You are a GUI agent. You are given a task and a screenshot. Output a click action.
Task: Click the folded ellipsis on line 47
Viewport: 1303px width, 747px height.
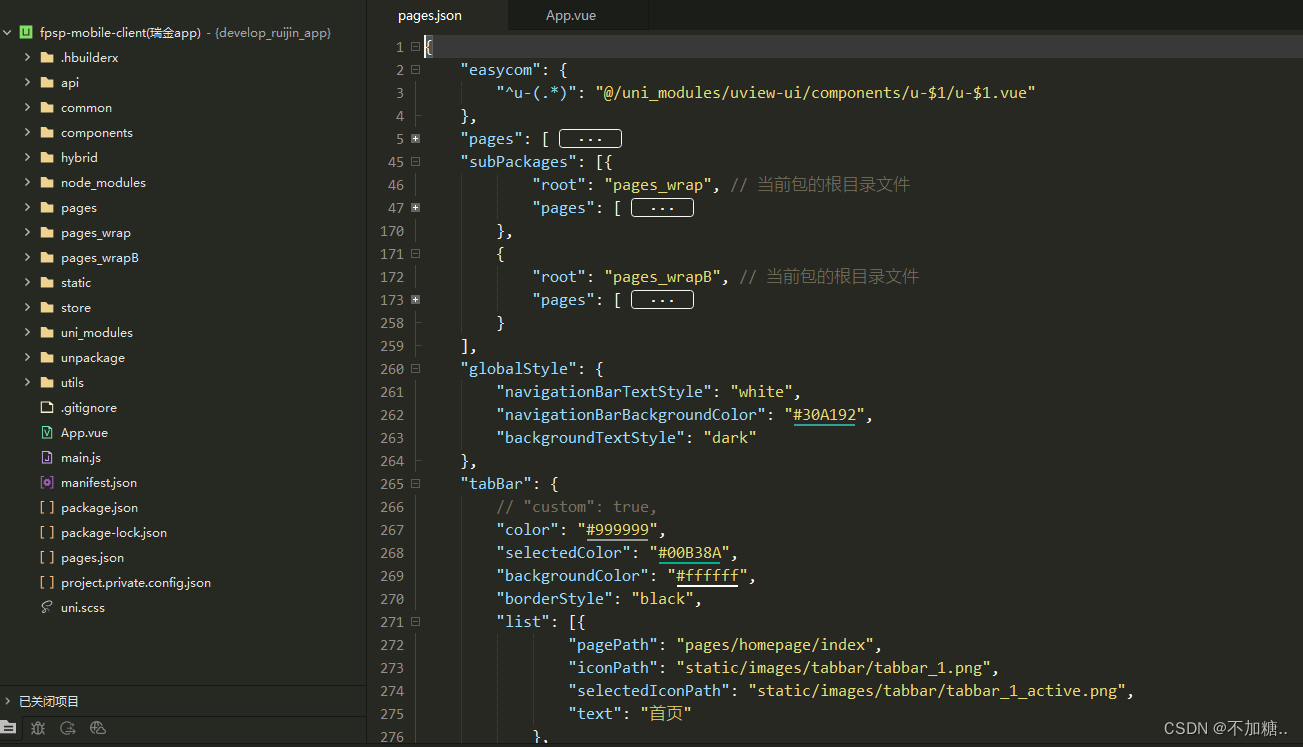coord(662,208)
